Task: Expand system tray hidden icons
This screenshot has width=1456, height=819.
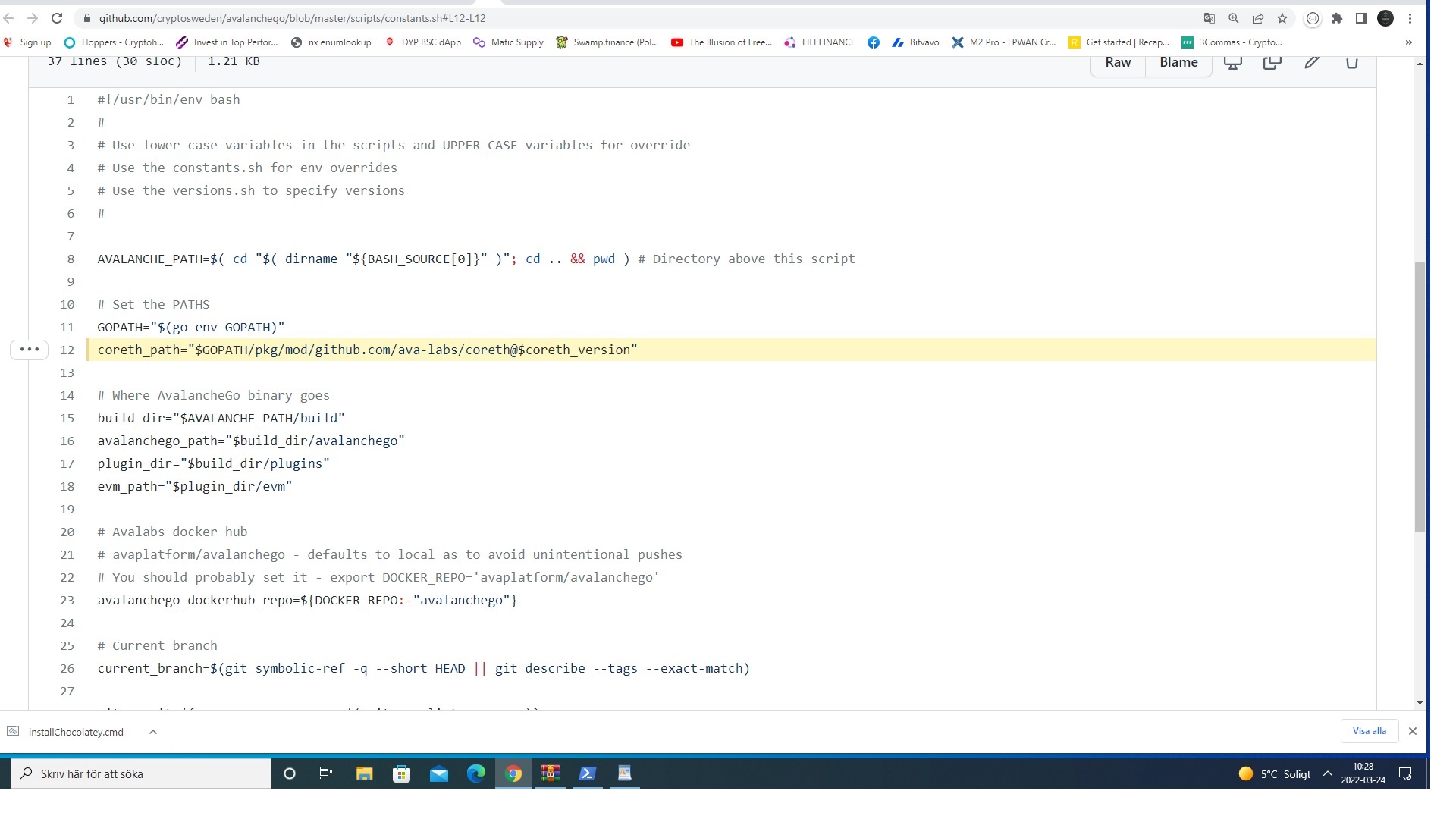Action: tap(1327, 773)
